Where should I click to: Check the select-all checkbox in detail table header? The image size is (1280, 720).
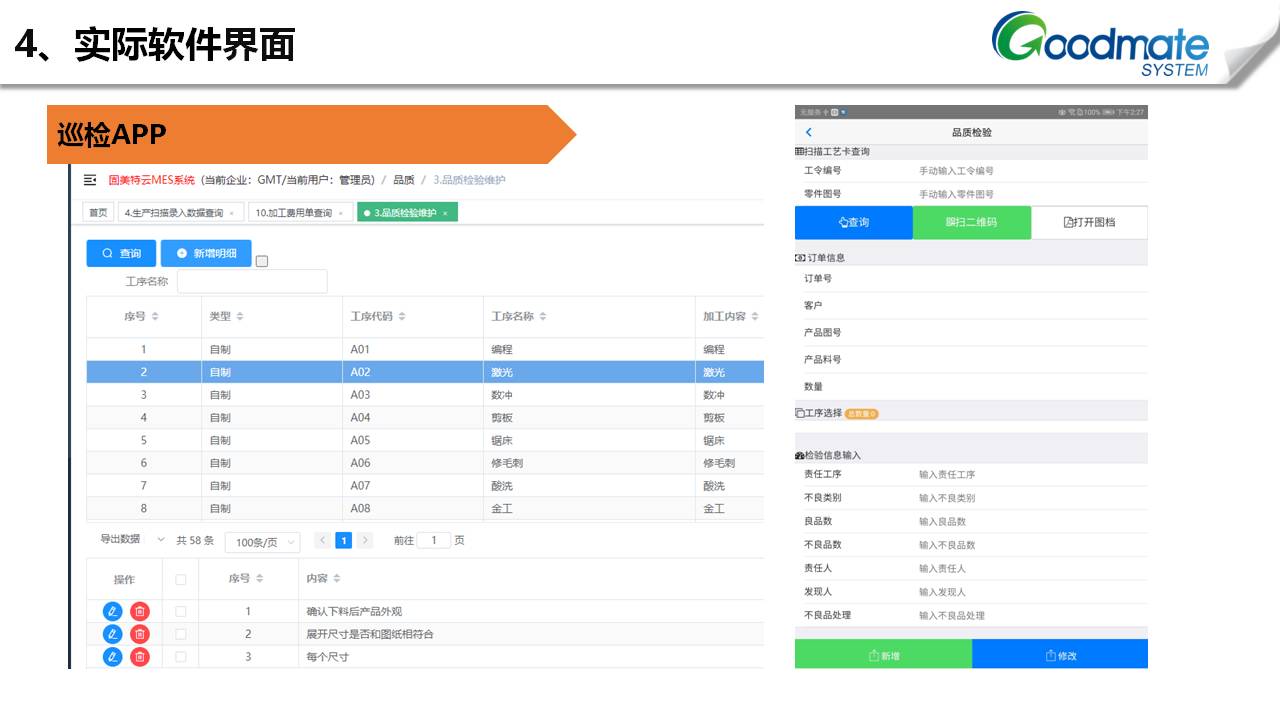[181, 579]
